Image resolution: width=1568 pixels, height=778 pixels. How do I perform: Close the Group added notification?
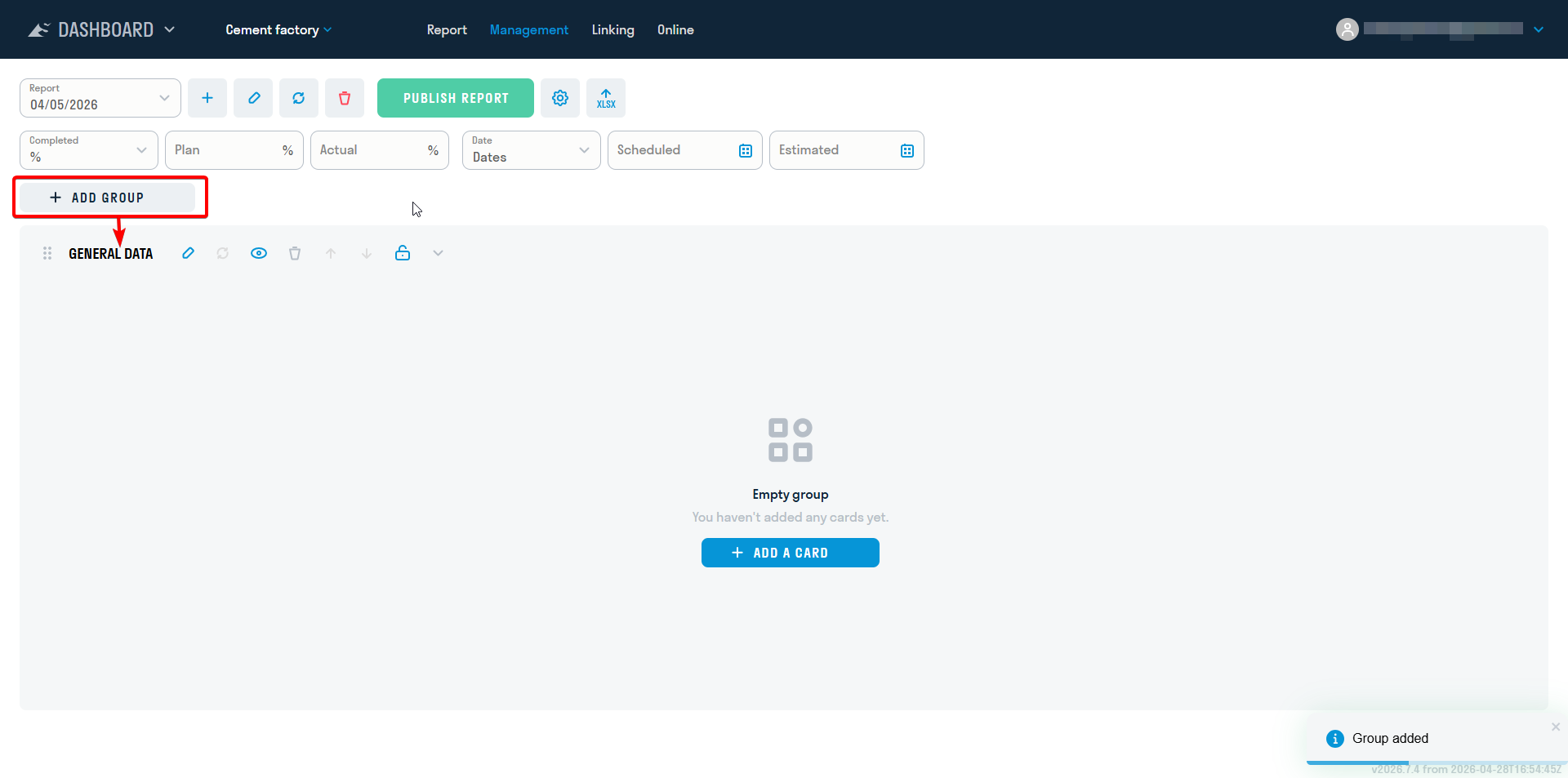click(x=1556, y=727)
